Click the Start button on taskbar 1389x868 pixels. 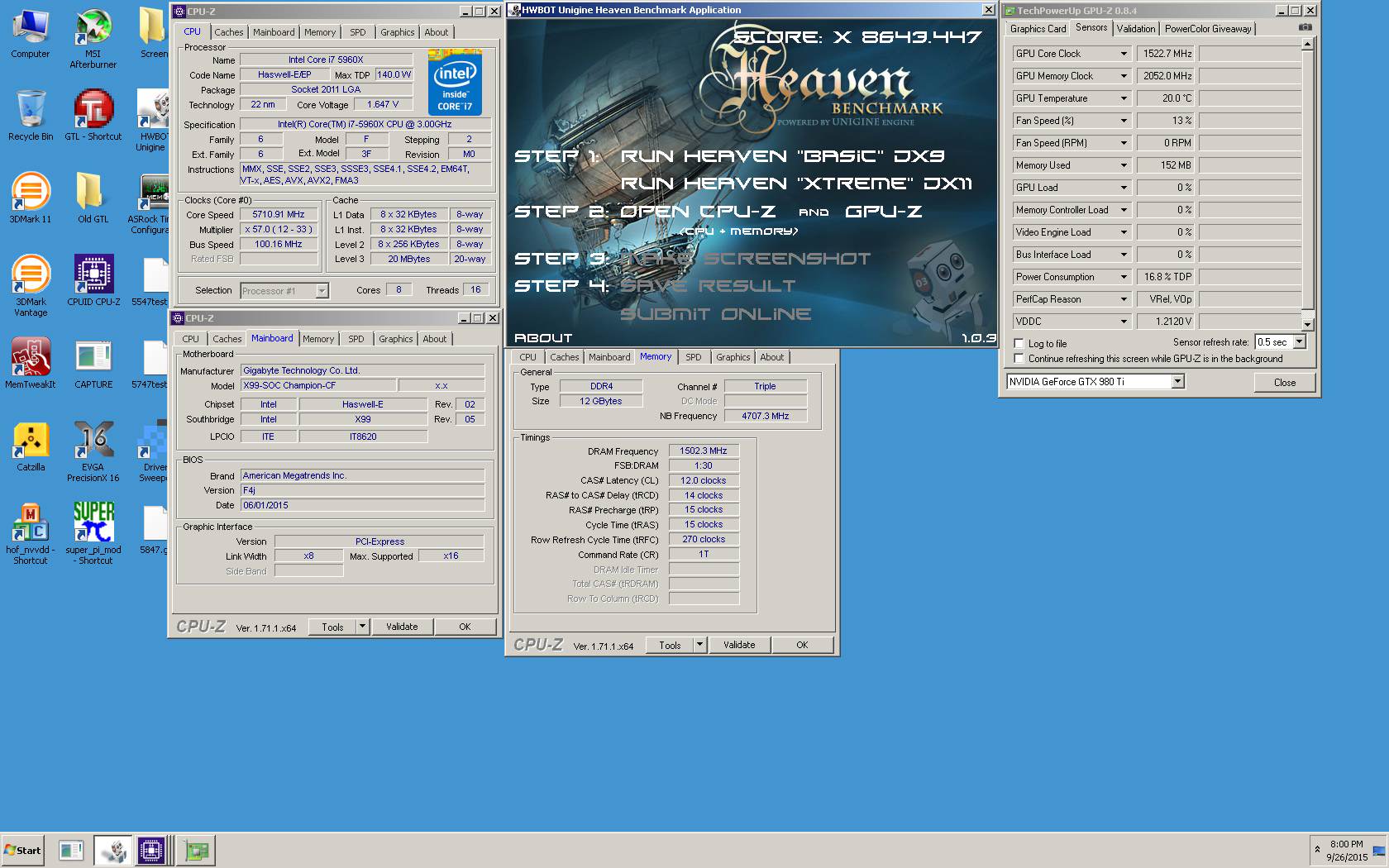click(23, 850)
